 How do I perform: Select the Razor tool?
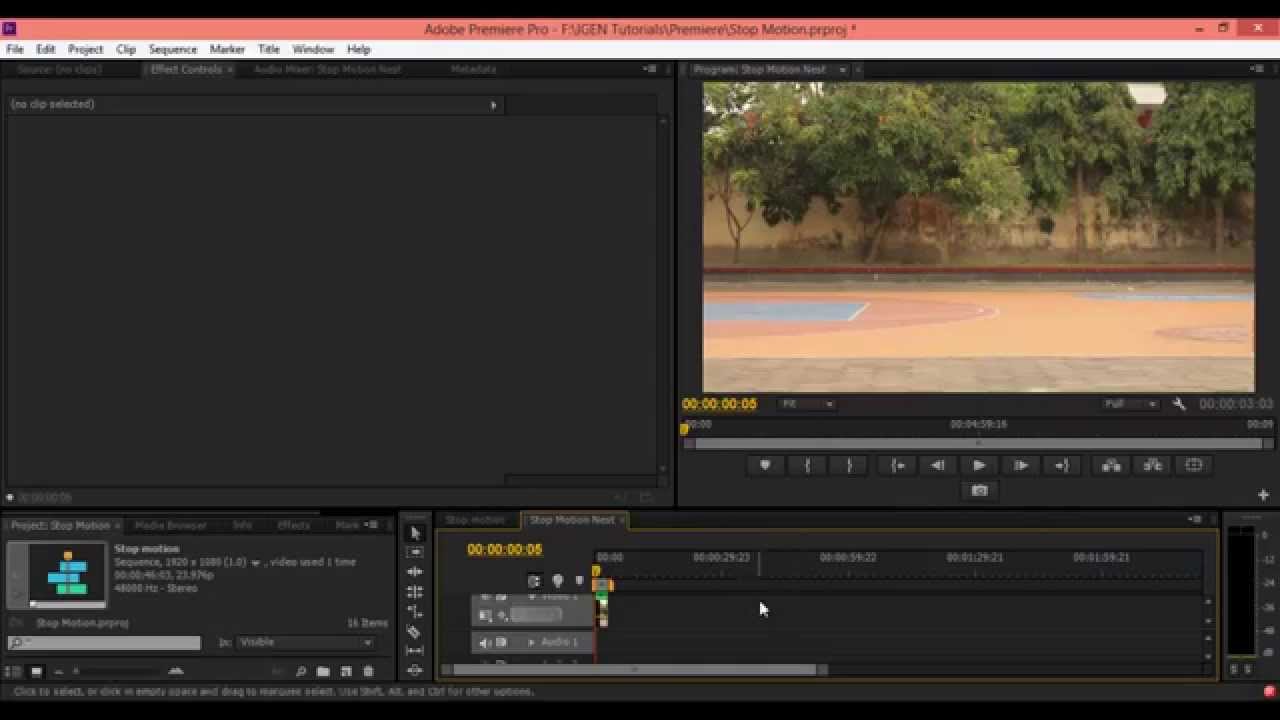click(x=415, y=631)
